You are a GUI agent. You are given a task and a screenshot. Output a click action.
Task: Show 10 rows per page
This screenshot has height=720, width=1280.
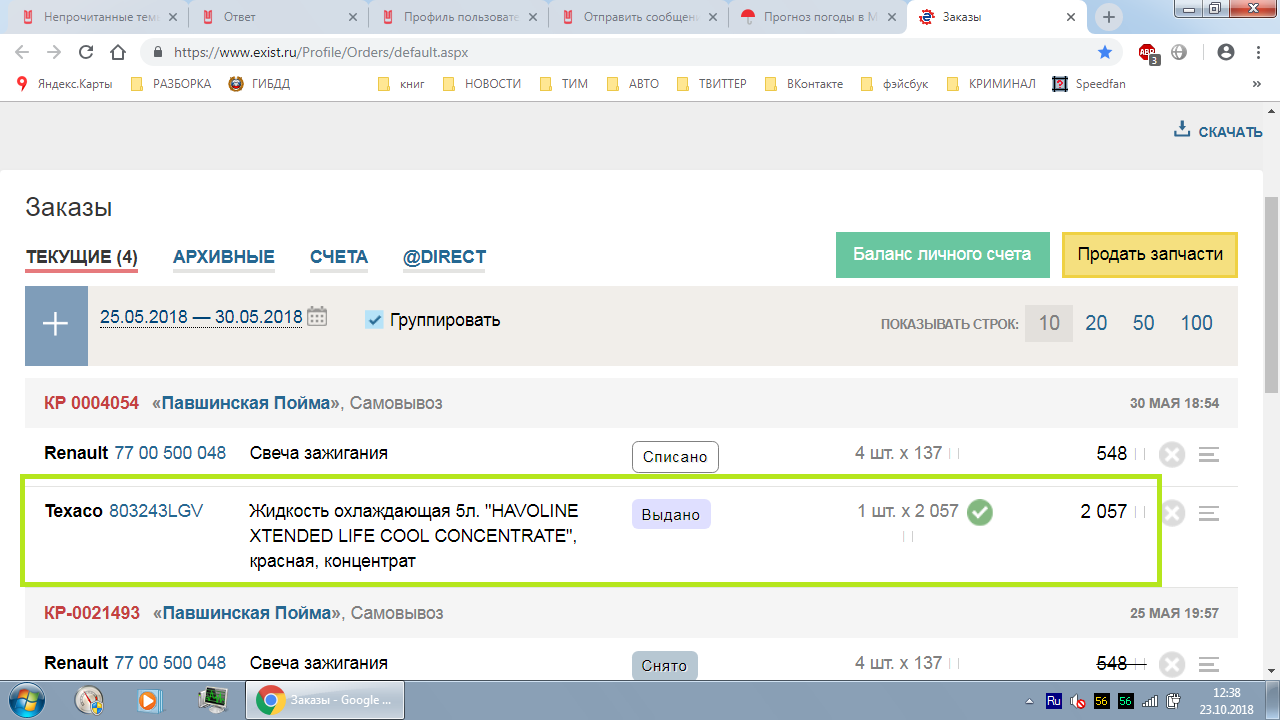pos(1049,323)
